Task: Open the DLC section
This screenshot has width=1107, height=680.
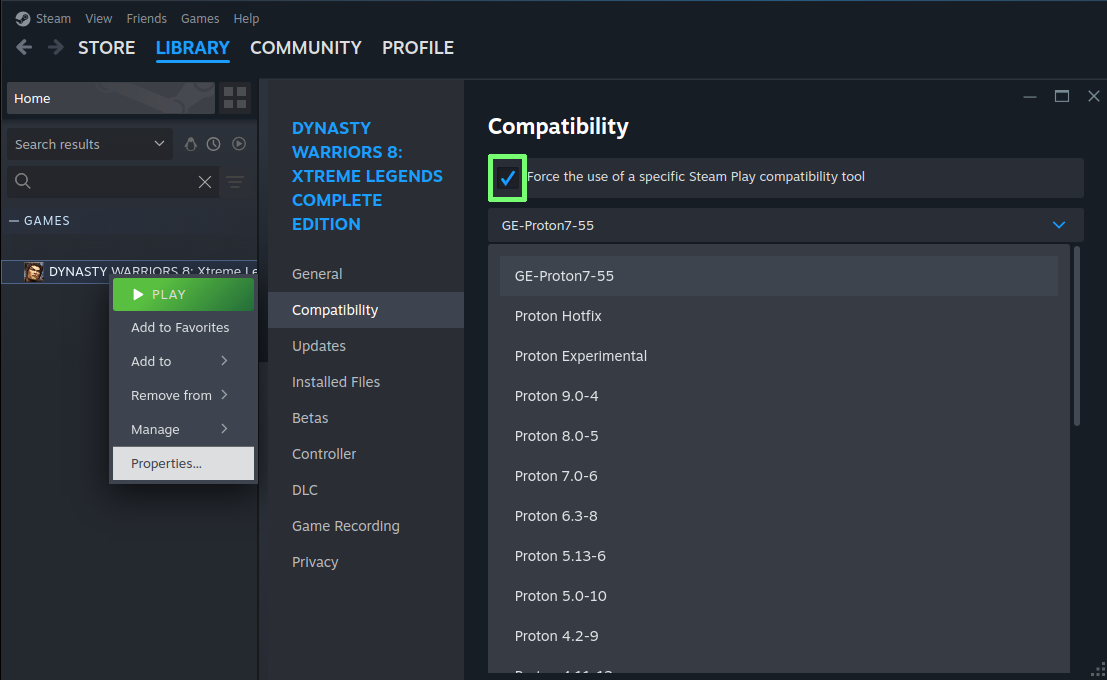Action: click(x=366, y=490)
